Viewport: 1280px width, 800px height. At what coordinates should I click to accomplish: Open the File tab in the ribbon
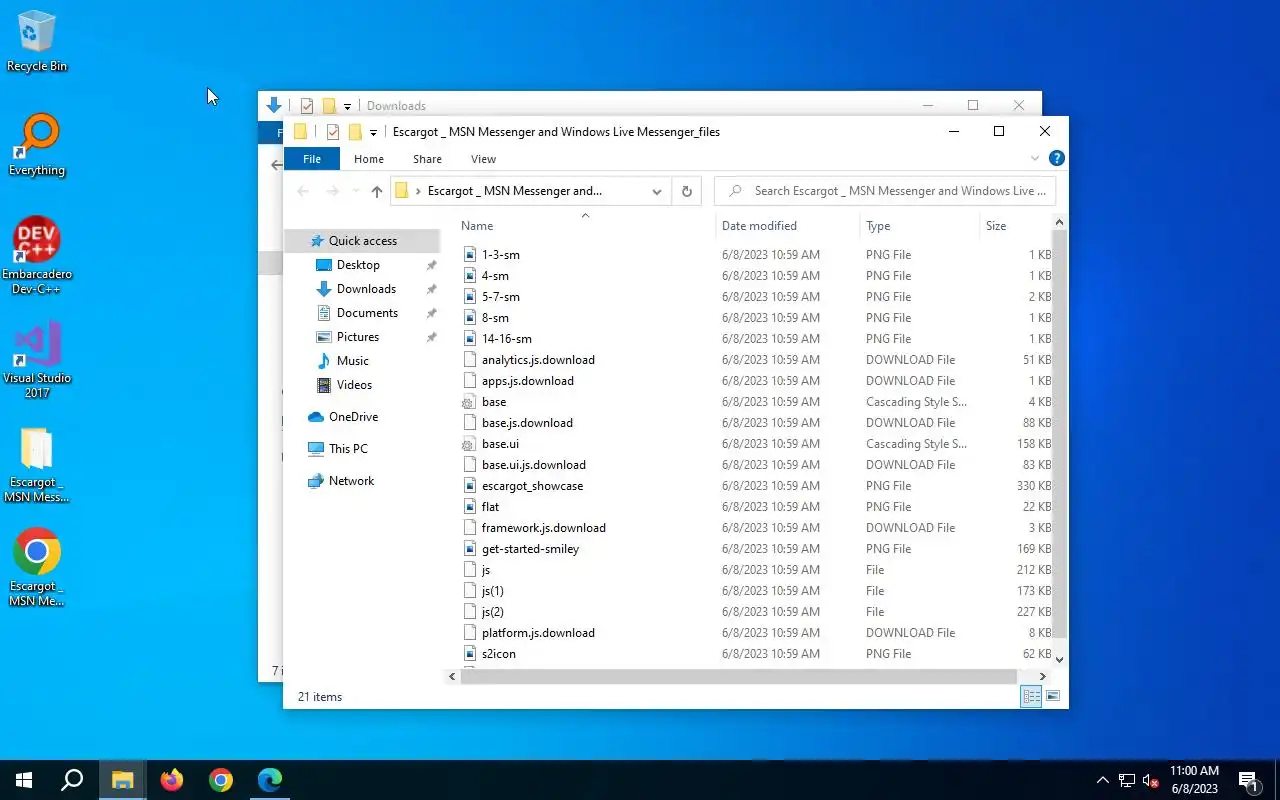[x=312, y=159]
